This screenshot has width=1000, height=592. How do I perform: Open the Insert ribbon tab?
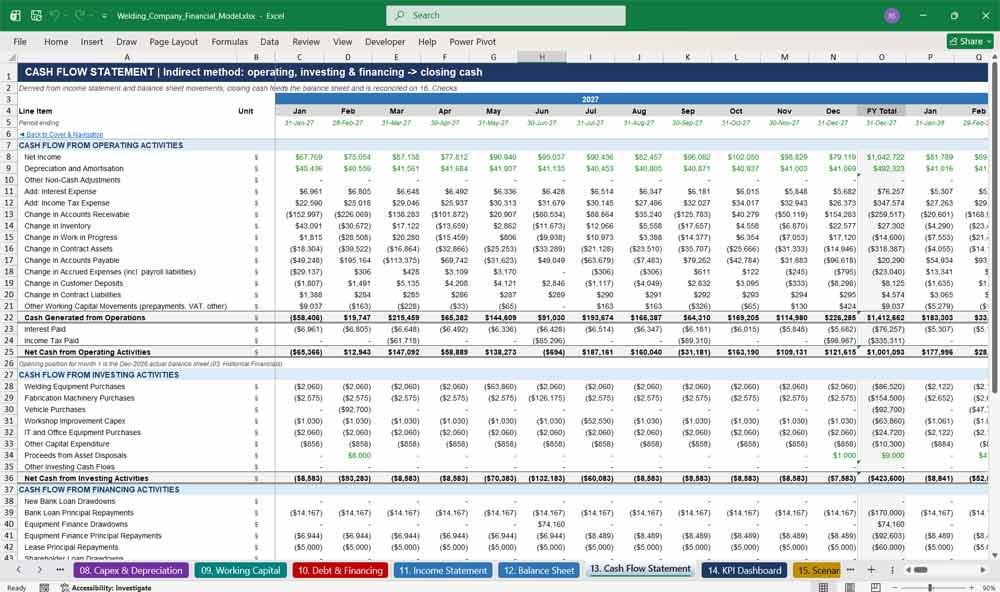point(92,41)
